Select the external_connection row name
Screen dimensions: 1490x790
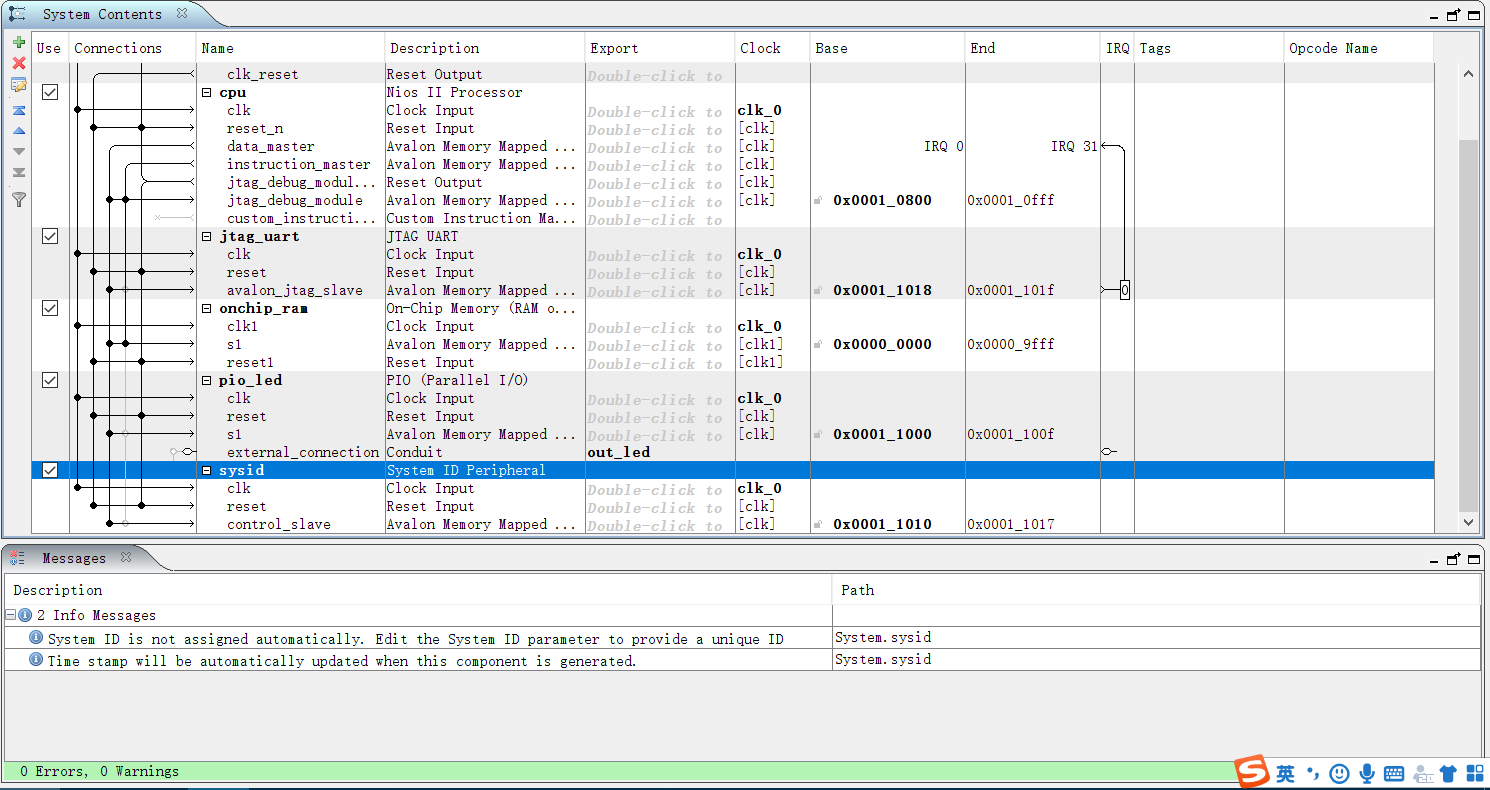pyautogui.click(x=303, y=452)
